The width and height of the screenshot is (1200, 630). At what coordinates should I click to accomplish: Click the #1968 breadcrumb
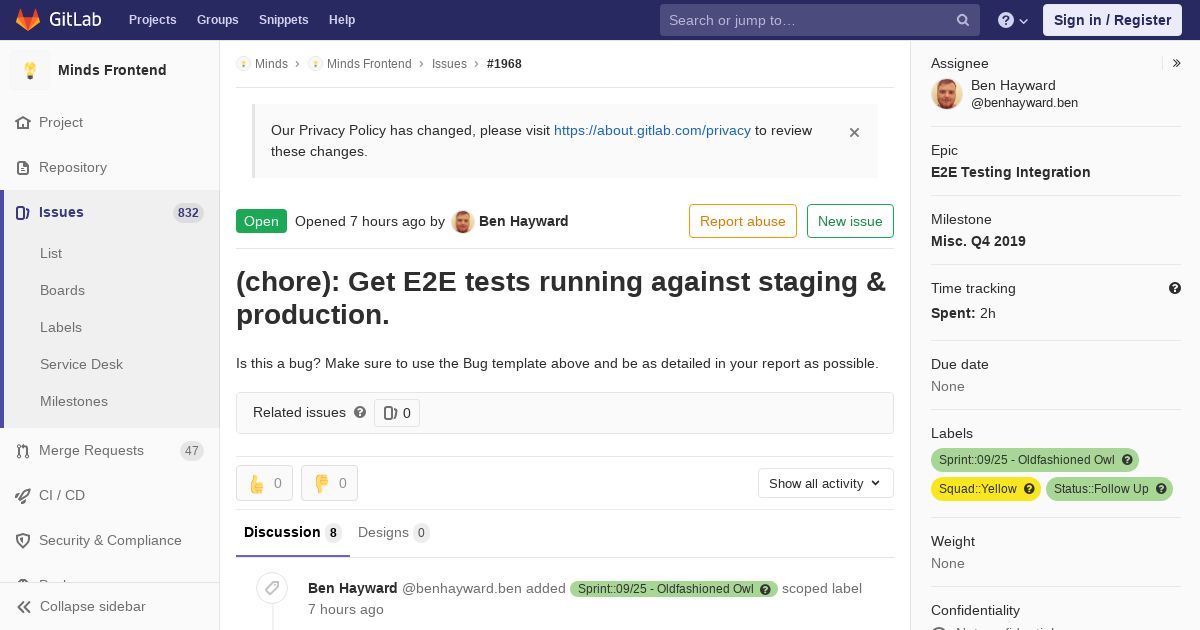(504, 63)
